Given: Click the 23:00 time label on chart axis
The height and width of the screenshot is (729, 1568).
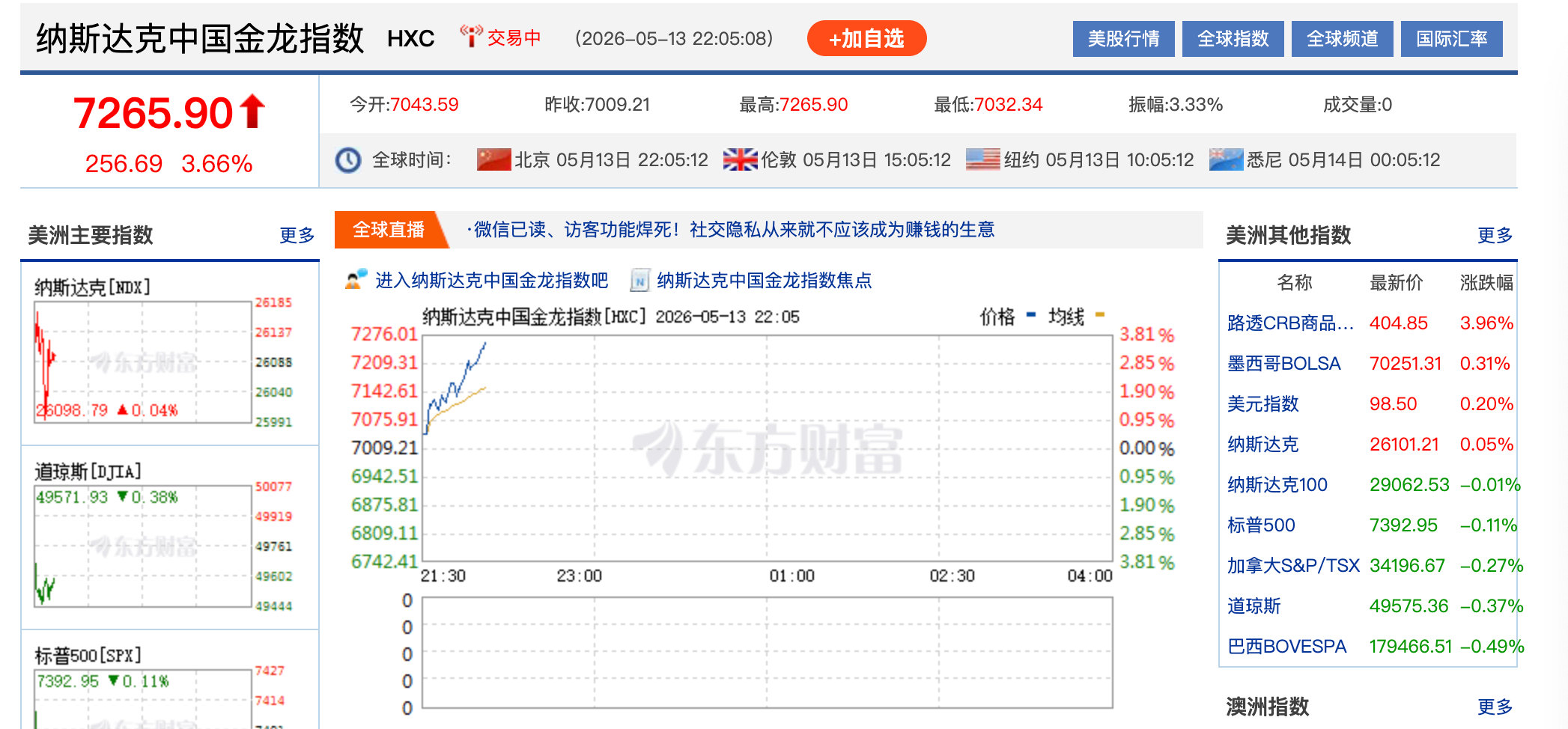Looking at the screenshot, I should (579, 576).
